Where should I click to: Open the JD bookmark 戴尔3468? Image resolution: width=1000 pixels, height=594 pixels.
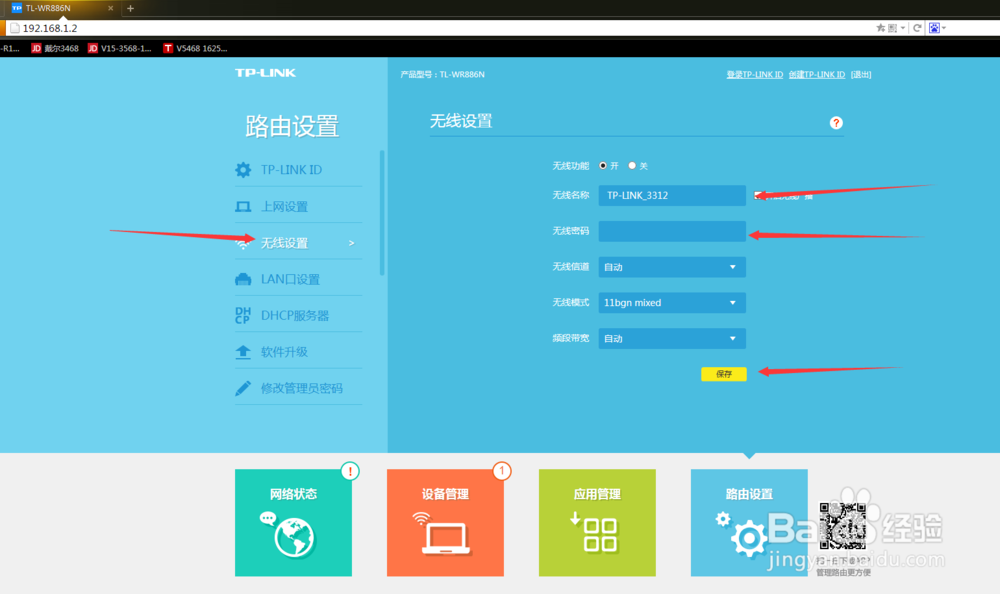coord(55,48)
